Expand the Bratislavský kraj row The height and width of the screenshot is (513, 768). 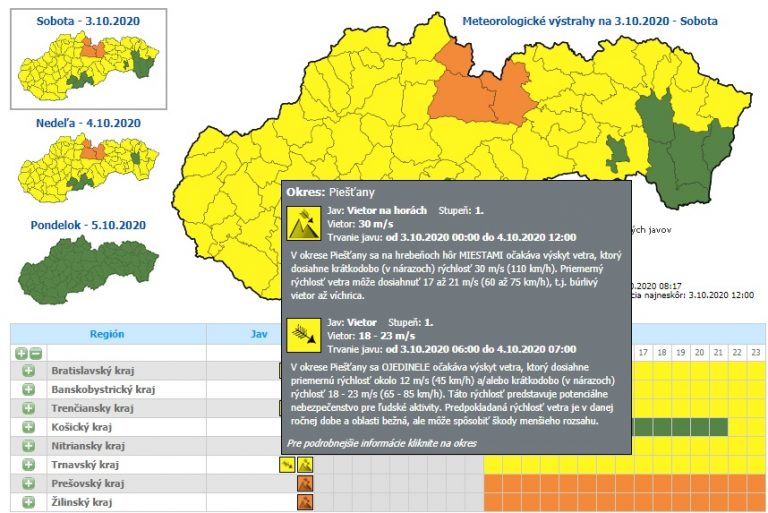coord(28,371)
